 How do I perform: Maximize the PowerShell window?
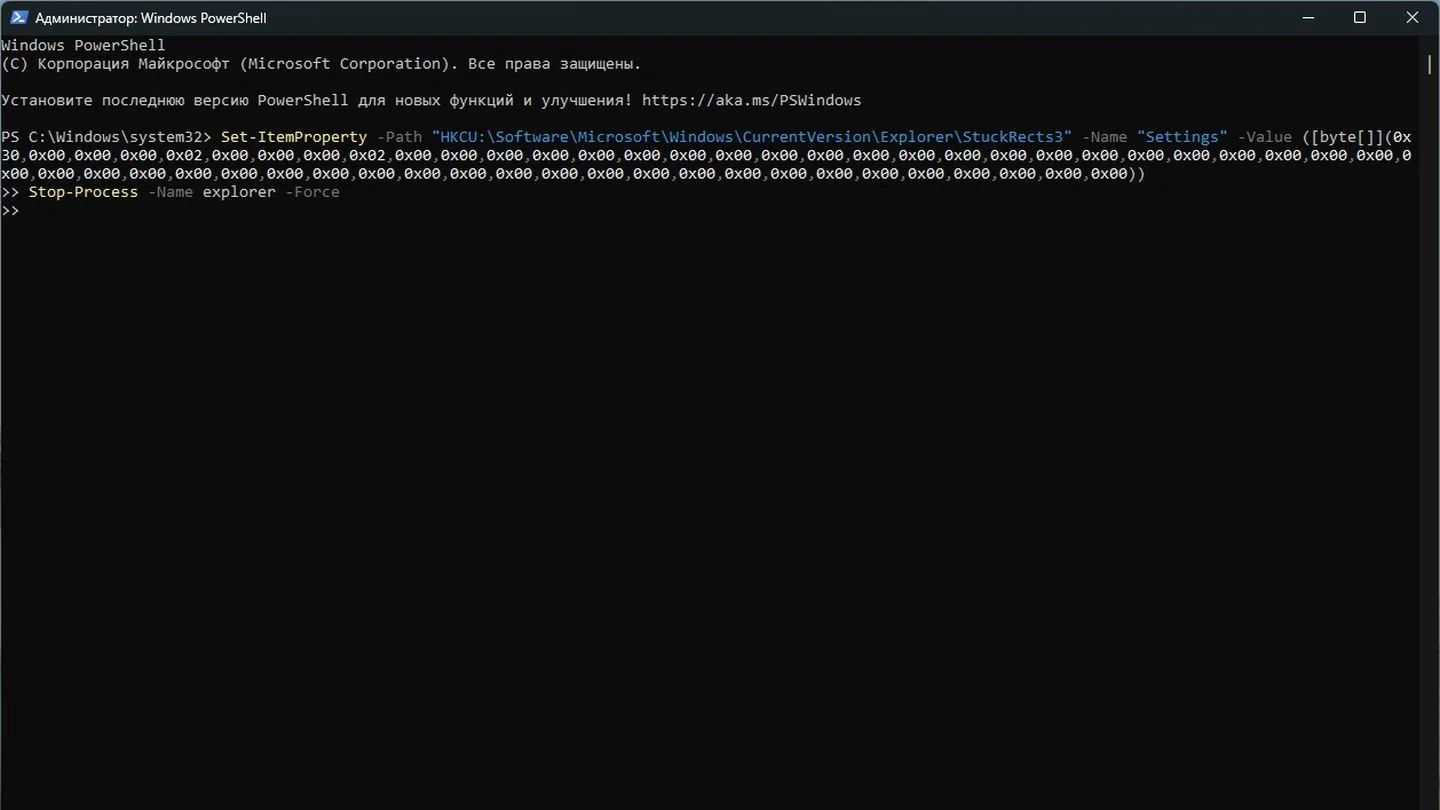pyautogui.click(x=1360, y=17)
